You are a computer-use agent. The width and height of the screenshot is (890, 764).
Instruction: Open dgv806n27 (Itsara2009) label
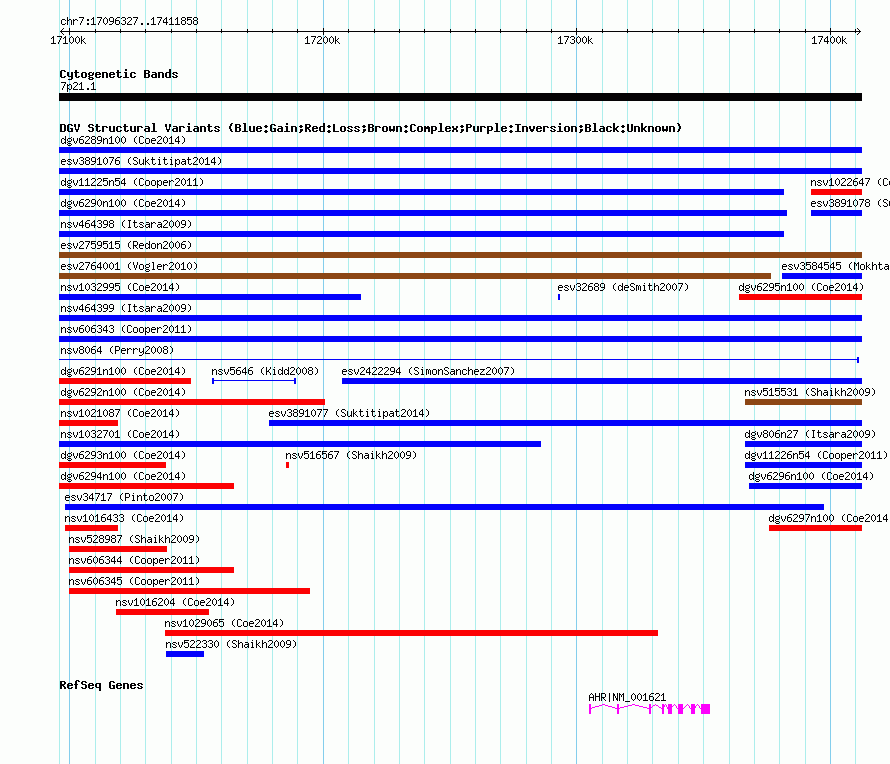click(x=810, y=434)
